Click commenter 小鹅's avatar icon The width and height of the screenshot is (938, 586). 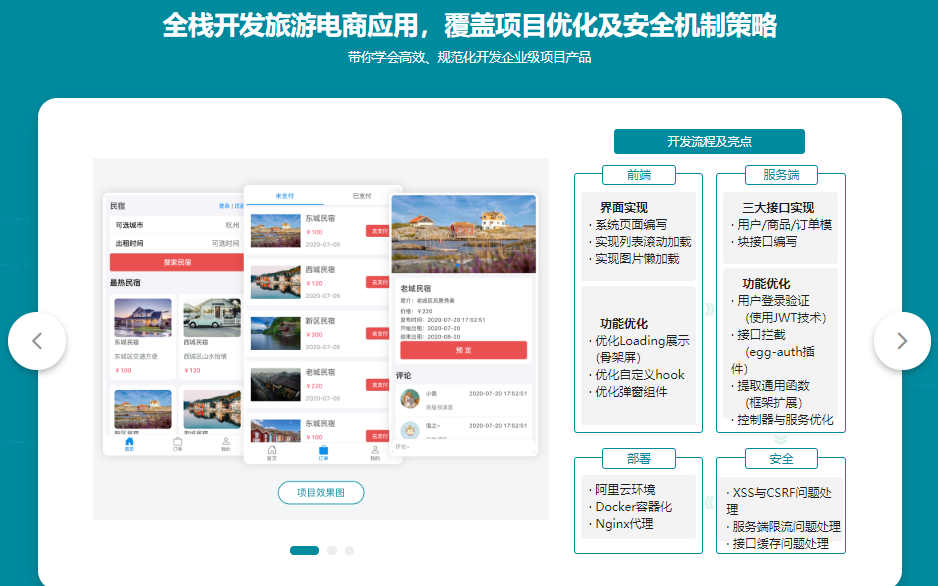409,399
